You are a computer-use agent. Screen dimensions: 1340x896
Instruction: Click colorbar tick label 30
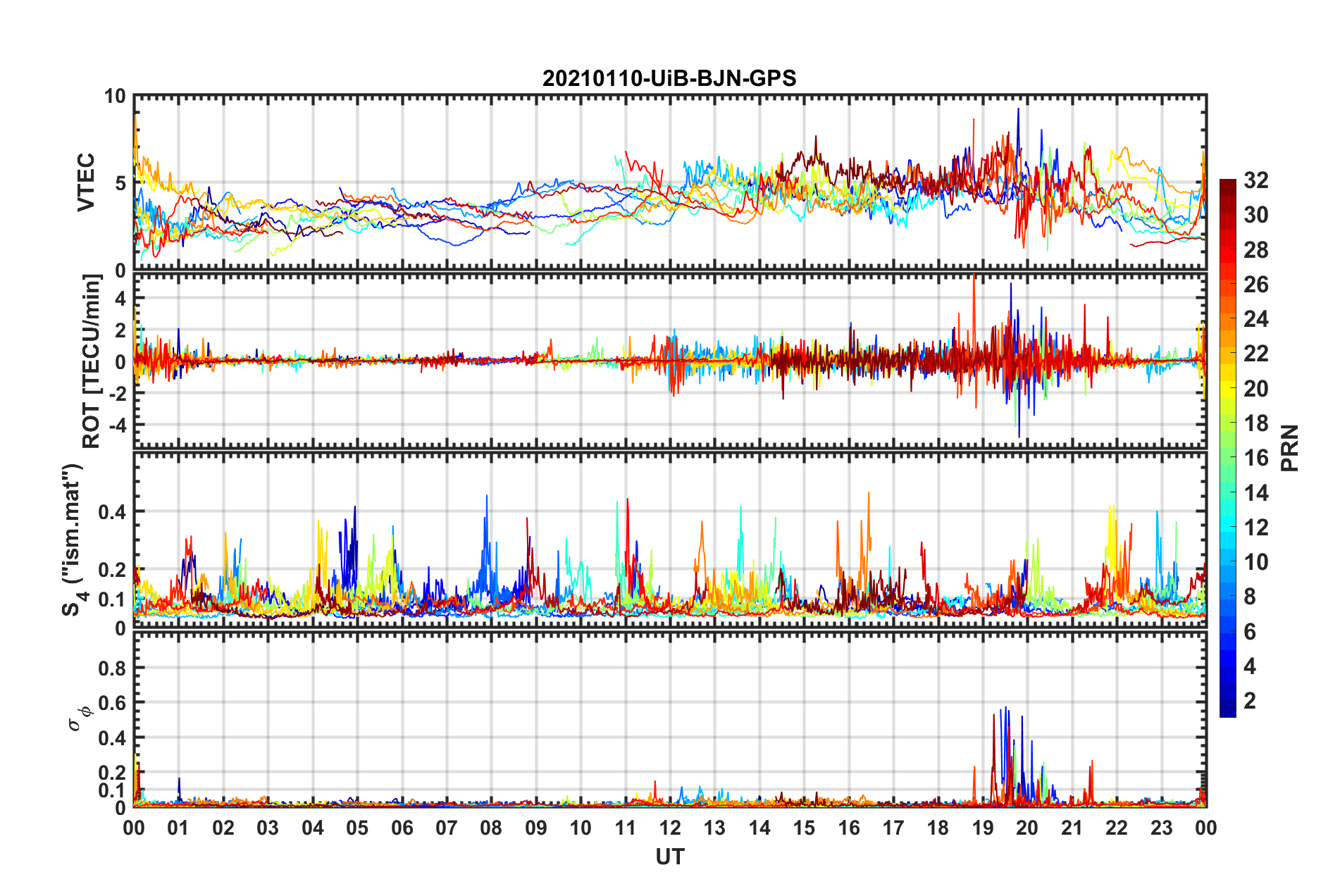1256,215
